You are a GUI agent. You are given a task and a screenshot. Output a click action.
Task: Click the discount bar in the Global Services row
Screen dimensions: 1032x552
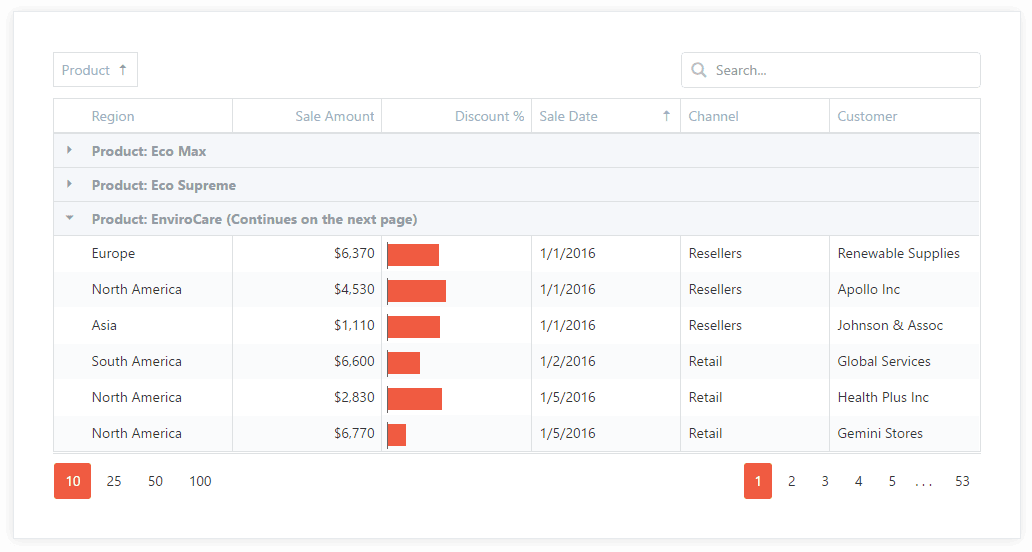tap(403, 363)
